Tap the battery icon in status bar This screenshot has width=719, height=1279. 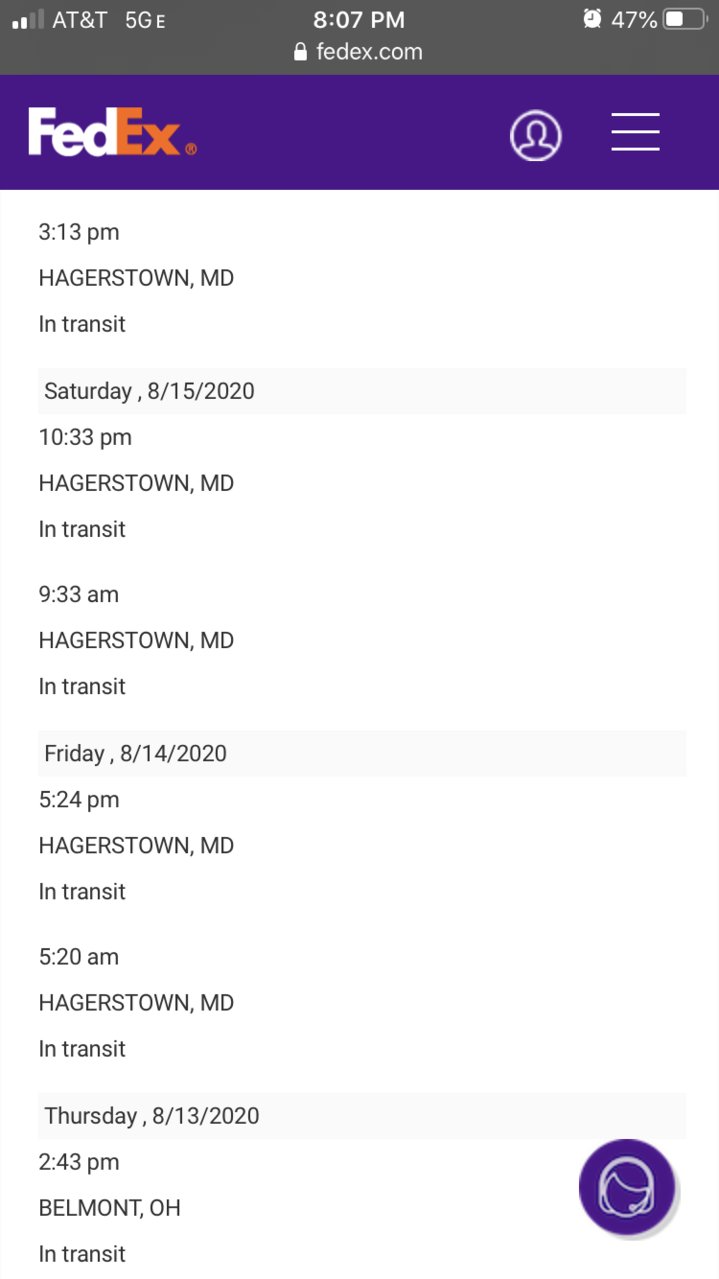point(686,19)
